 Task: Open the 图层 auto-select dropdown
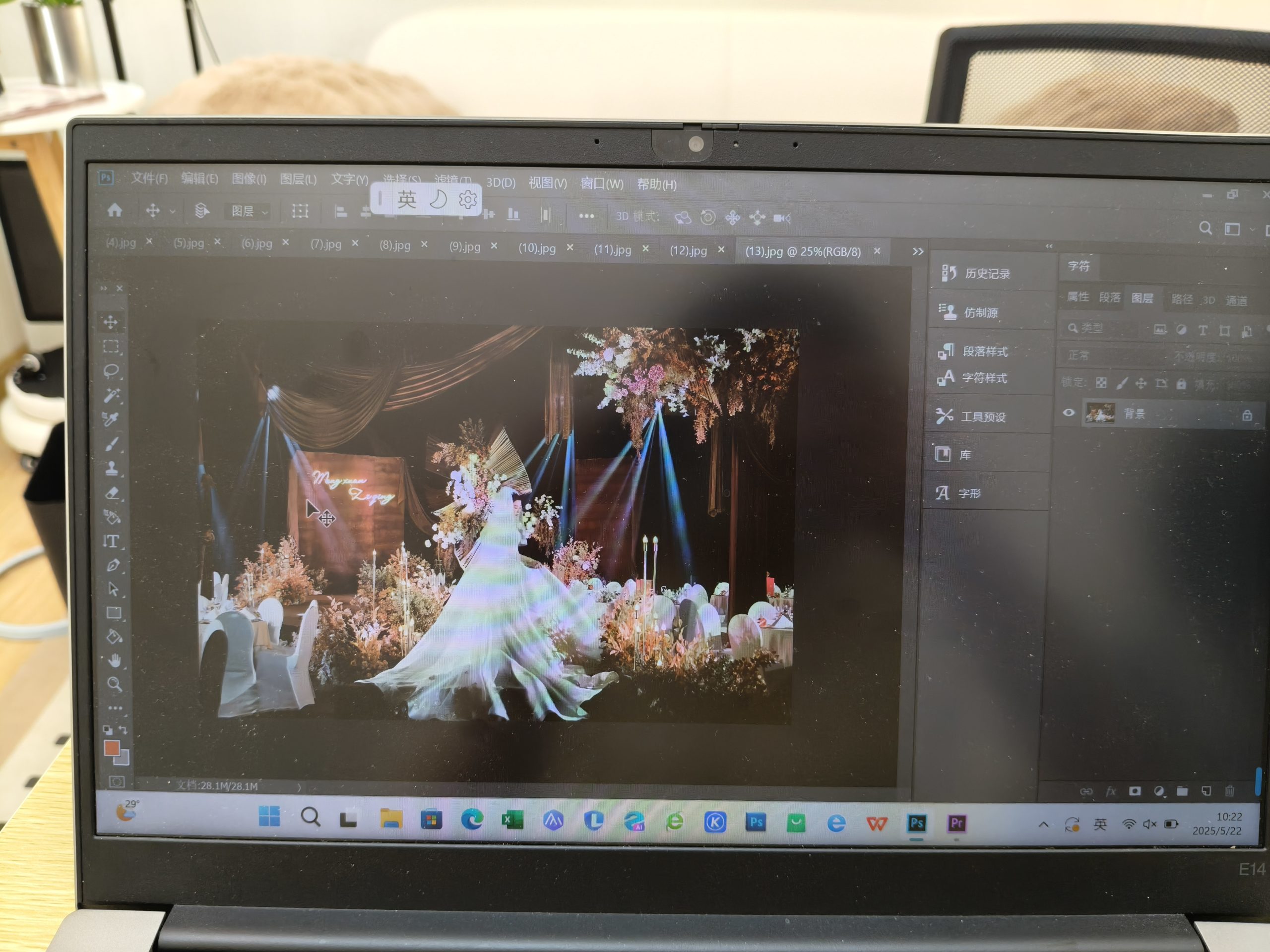pos(249,212)
